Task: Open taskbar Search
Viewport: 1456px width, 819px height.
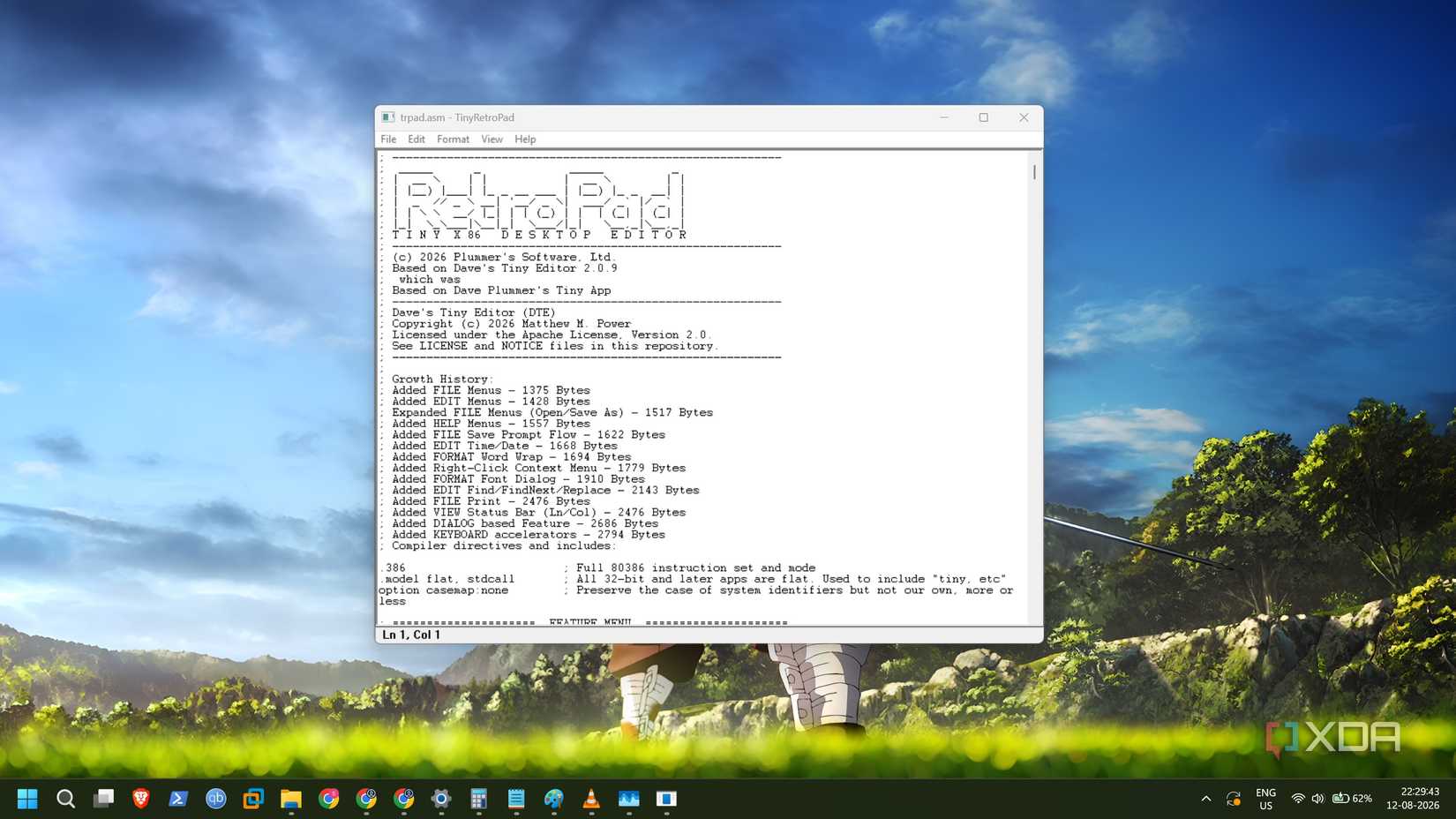Action: pos(65,799)
